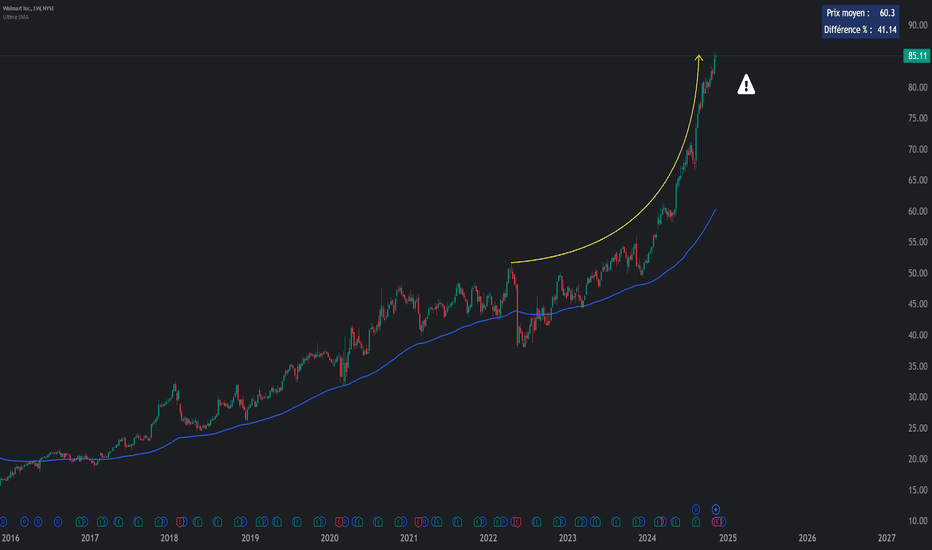The image size is (932, 550).
Task: Click the 10.00 price axis label
Action: point(918,520)
